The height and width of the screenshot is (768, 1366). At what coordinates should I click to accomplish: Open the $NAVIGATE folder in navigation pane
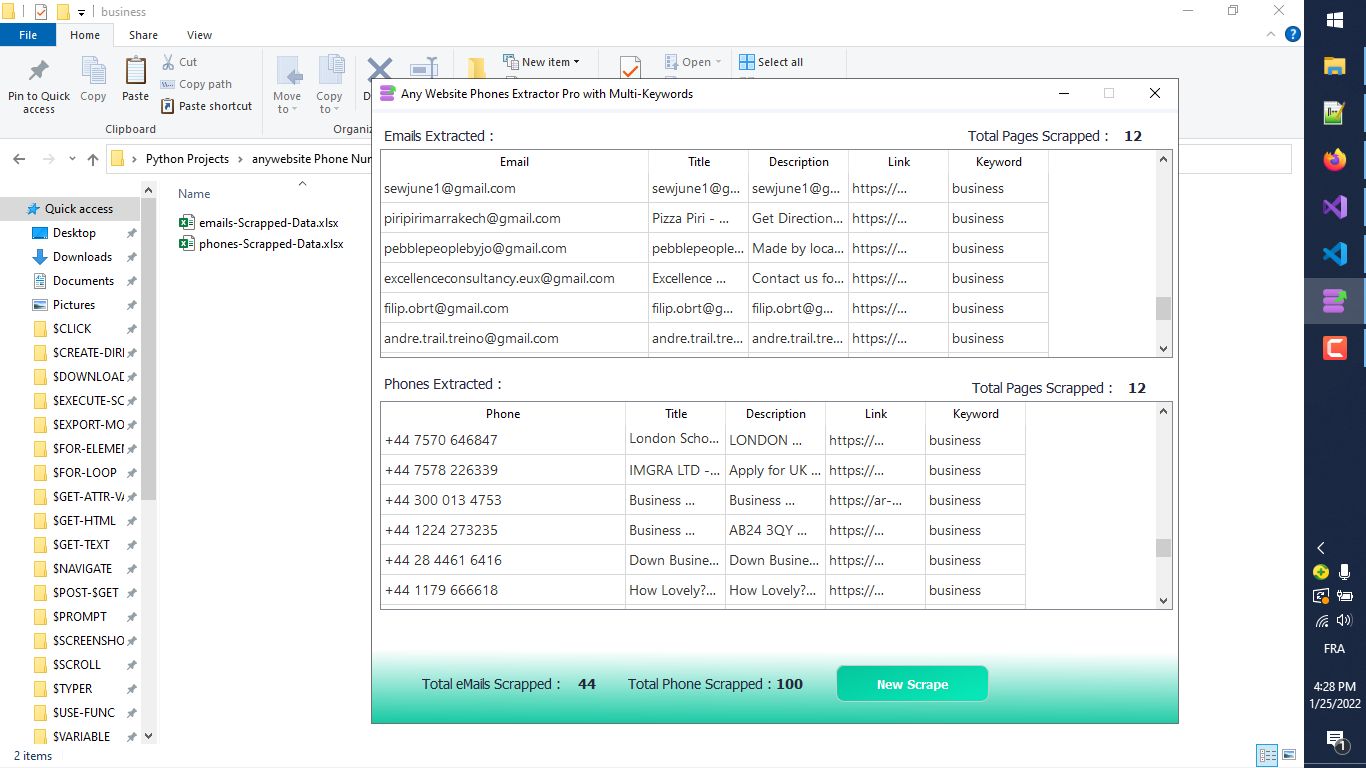(x=82, y=569)
